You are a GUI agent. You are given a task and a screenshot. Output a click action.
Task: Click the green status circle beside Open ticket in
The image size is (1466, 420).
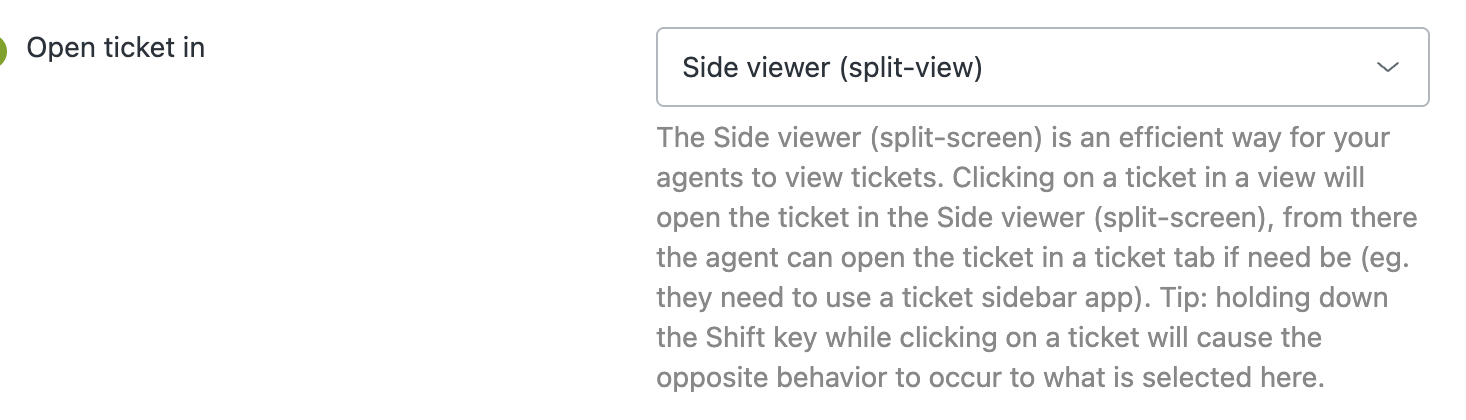click(2, 50)
